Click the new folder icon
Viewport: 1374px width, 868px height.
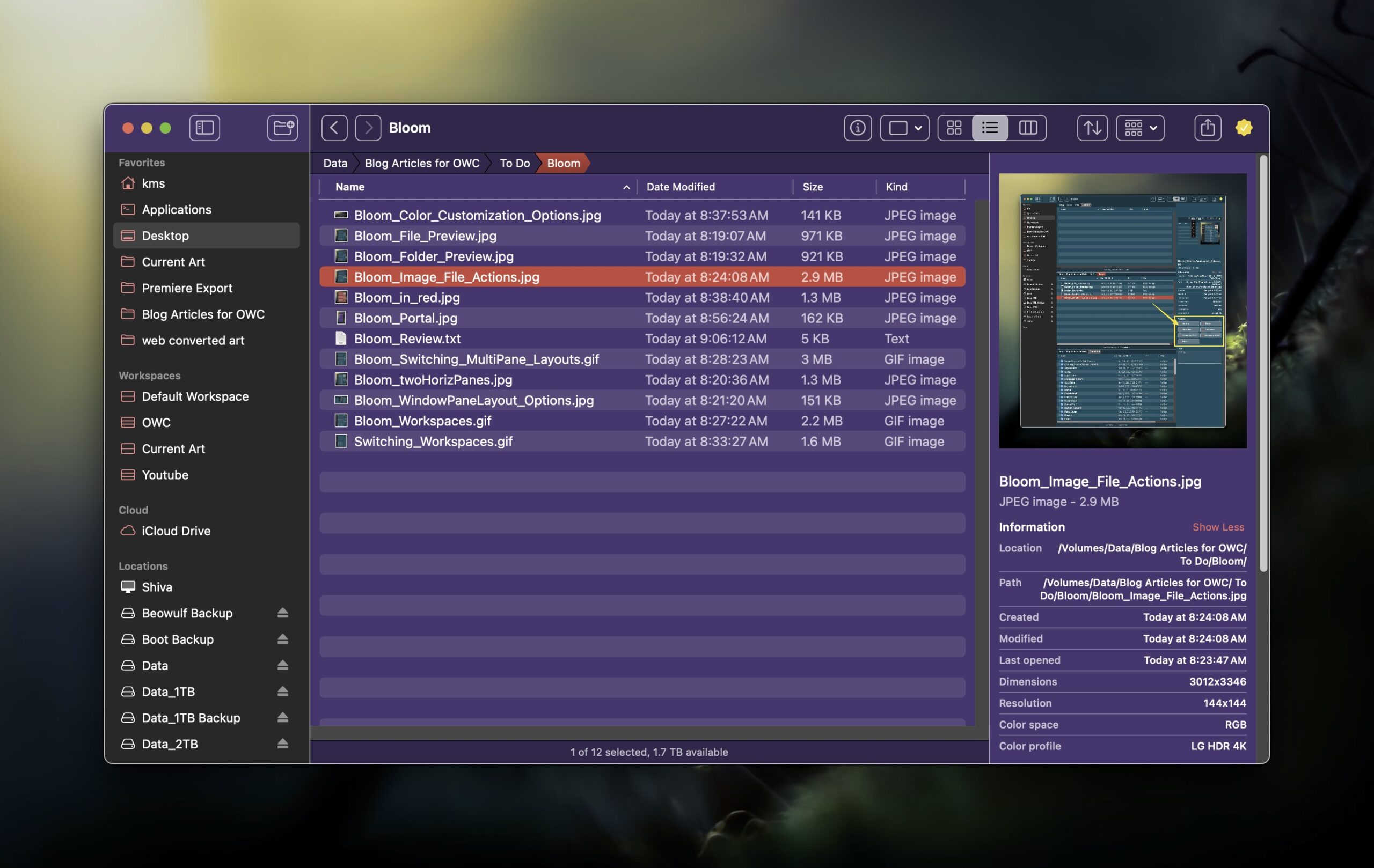(x=282, y=128)
